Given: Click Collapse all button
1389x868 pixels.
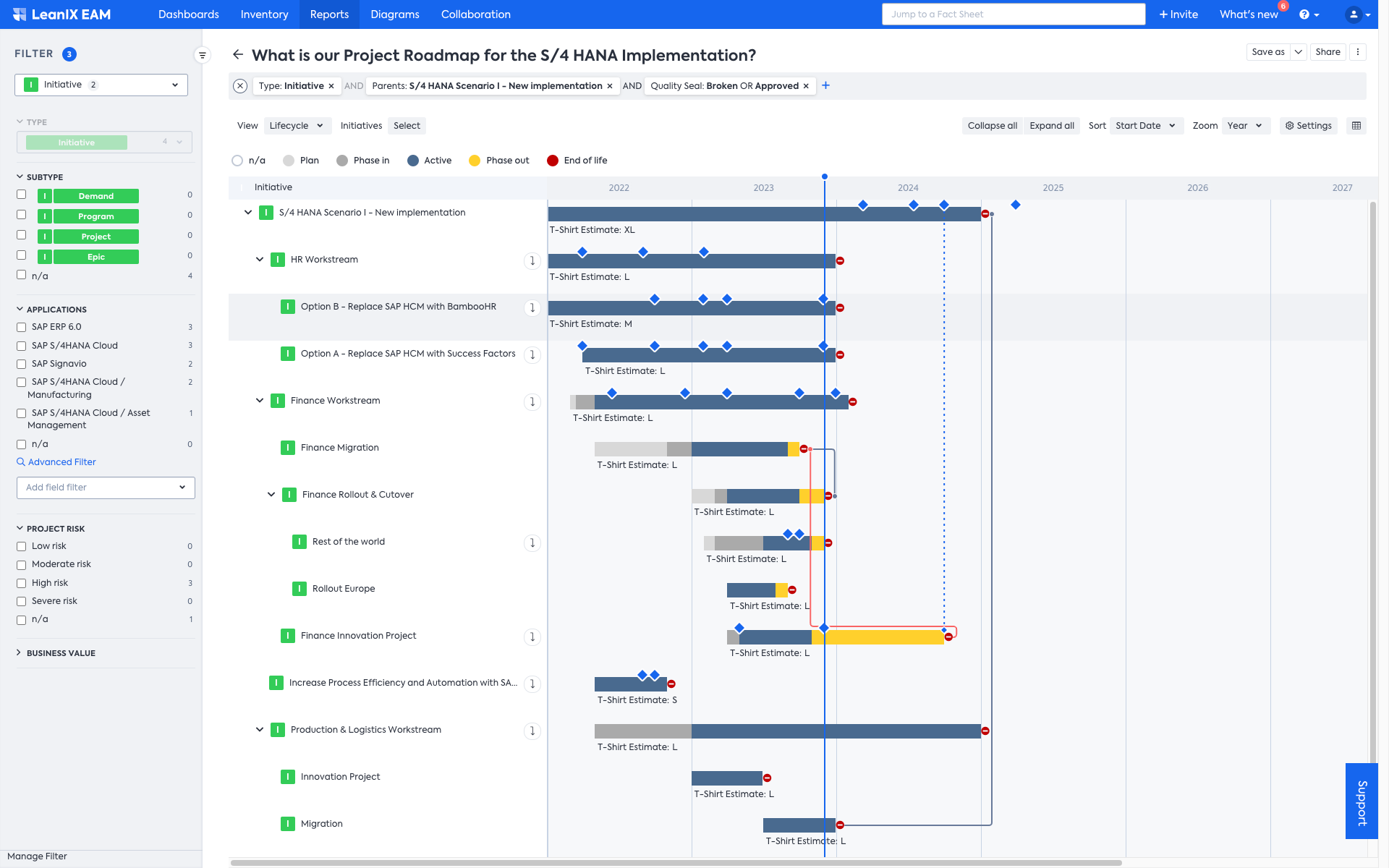Looking at the screenshot, I should 993,126.
